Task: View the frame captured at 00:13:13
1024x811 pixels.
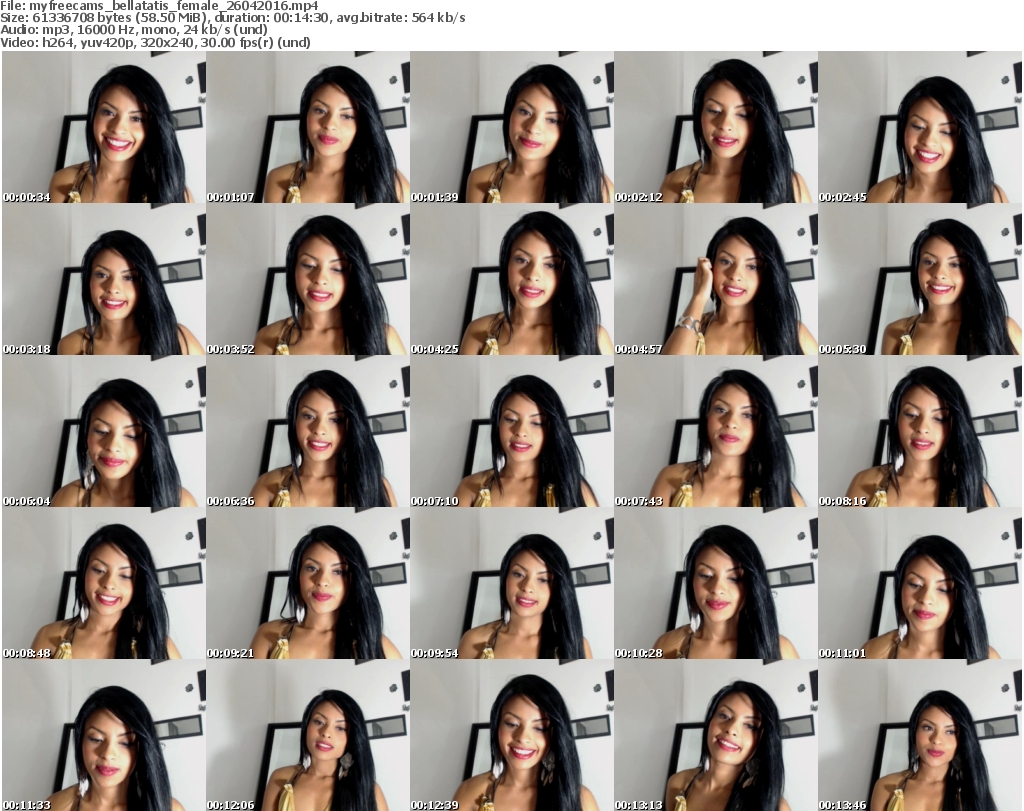Action: pyautogui.click(x=716, y=735)
